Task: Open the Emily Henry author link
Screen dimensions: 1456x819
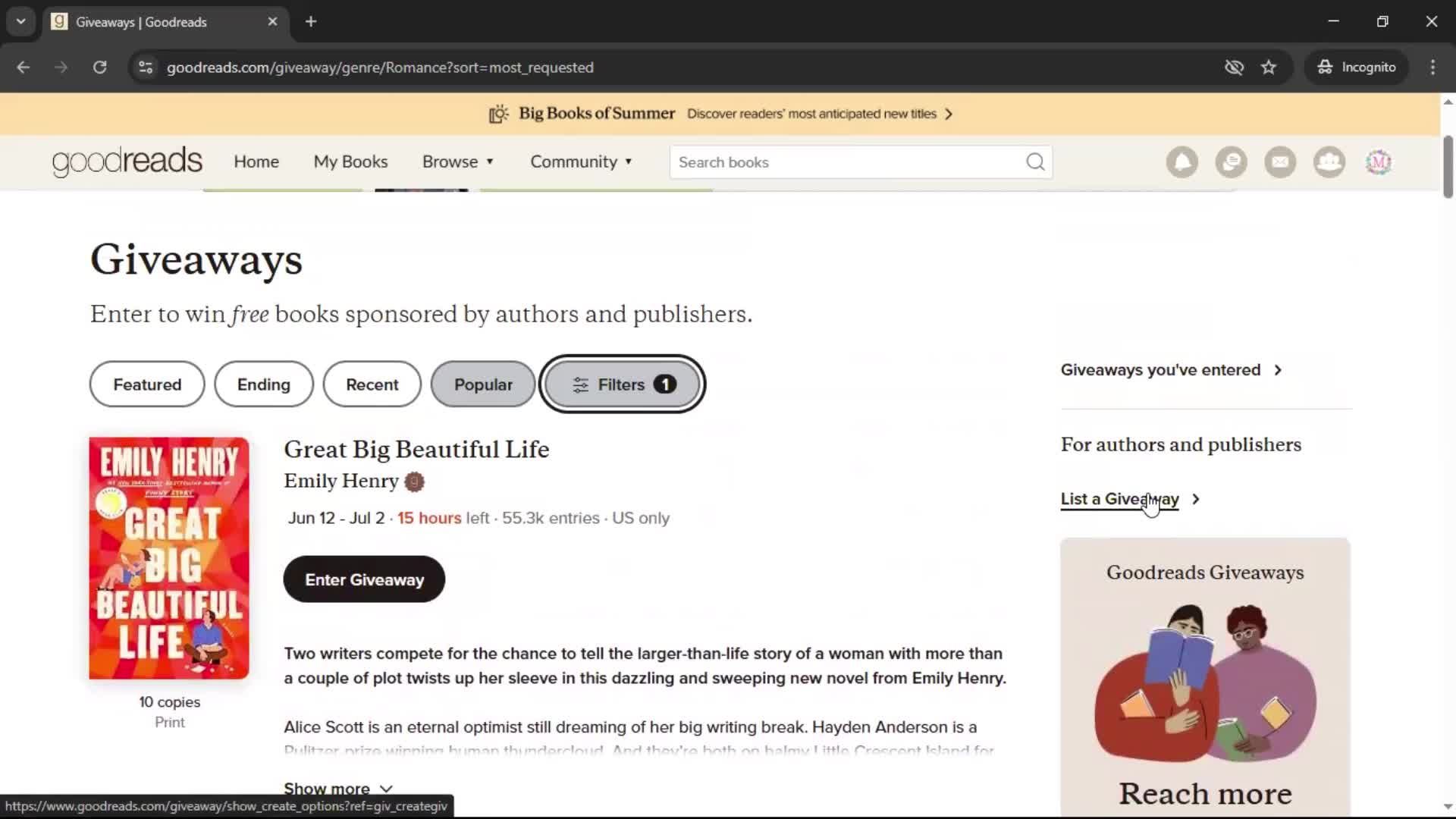Action: tap(341, 481)
